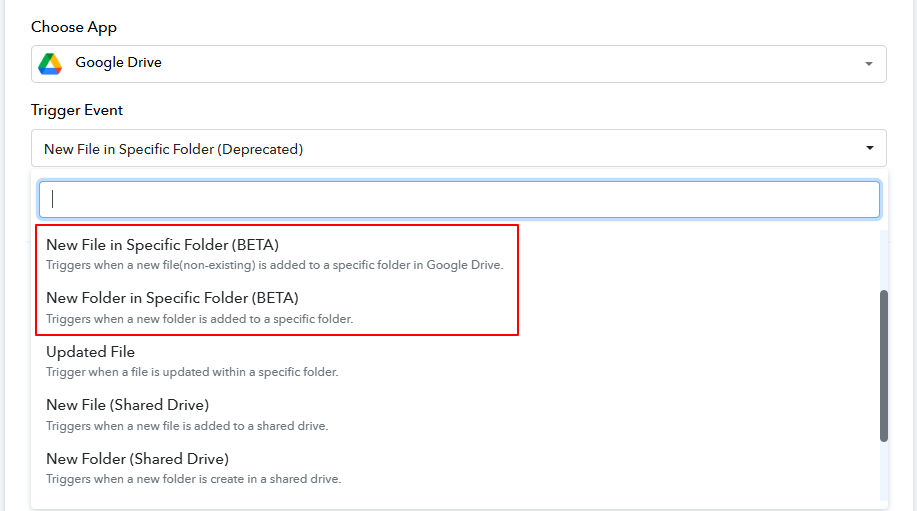This screenshot has height=511, width=917.
Task: Select New File in Specific Folder (BETA)
Action: (x=162, y=245)
